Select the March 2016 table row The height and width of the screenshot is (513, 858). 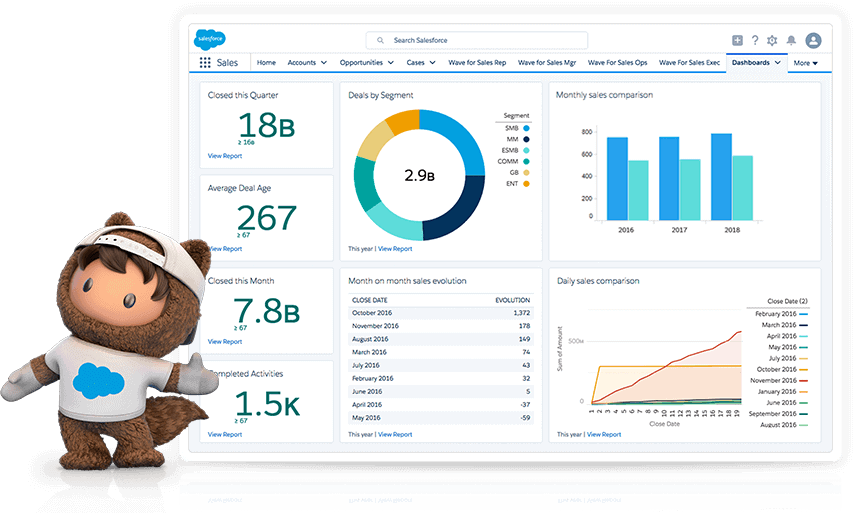point(441,352)
